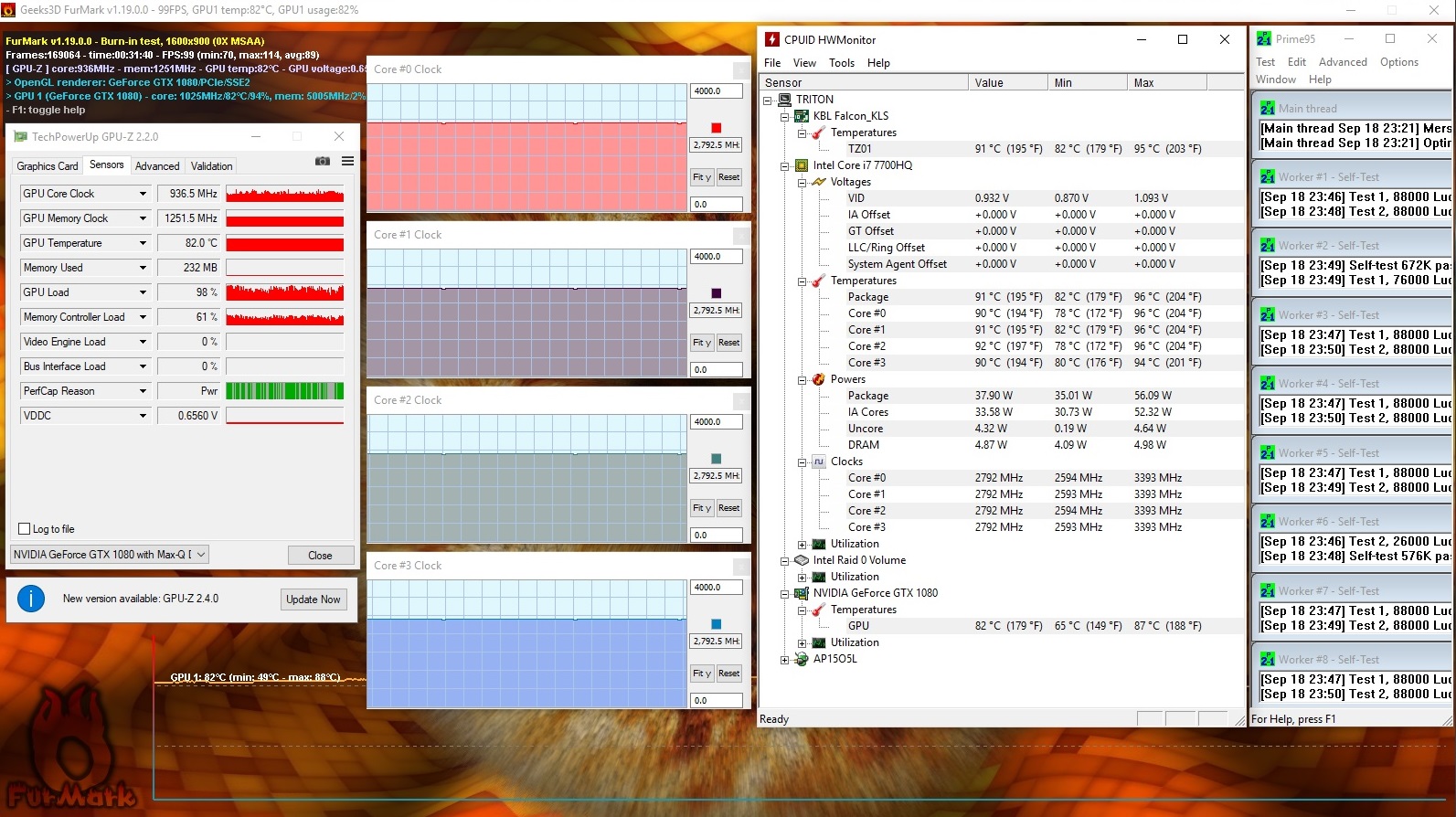Expand the AP15O5L tree node

[784, 659]
